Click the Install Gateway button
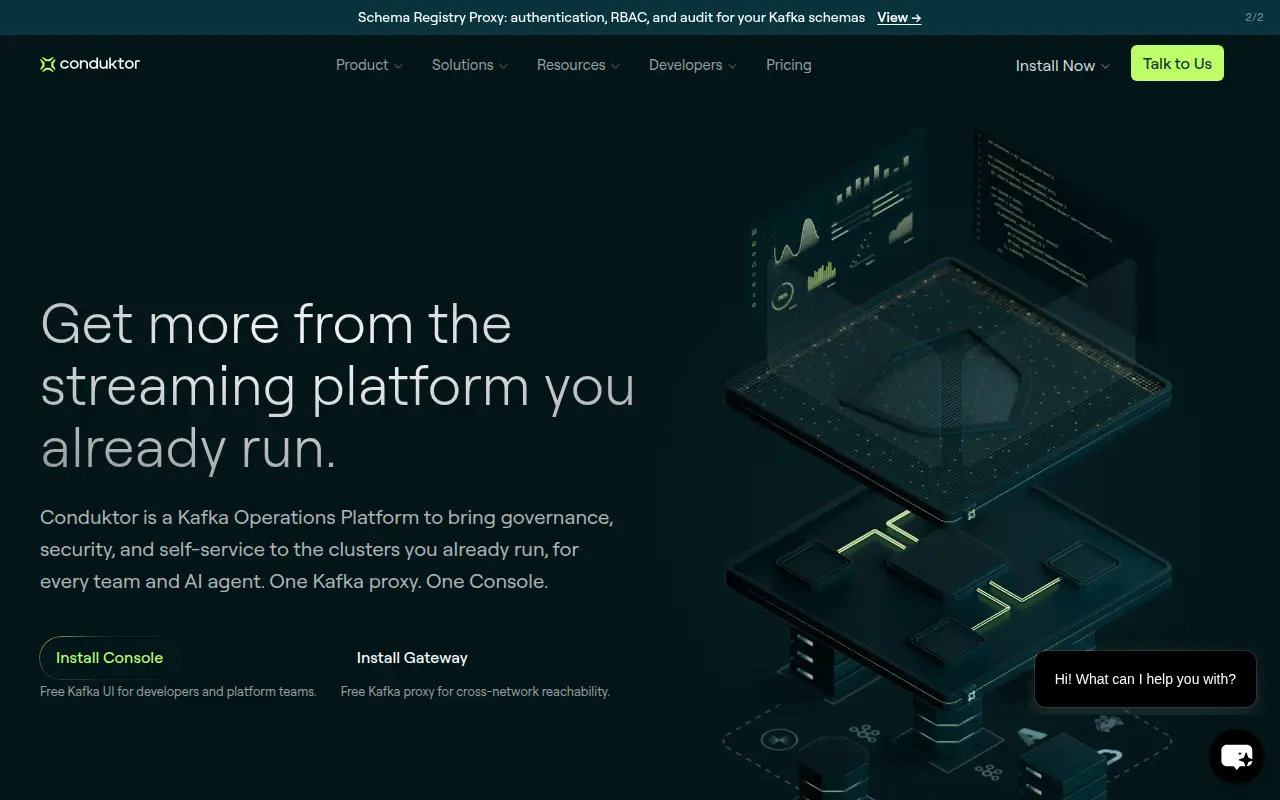1280x800 pixels. tap(412, 658)
